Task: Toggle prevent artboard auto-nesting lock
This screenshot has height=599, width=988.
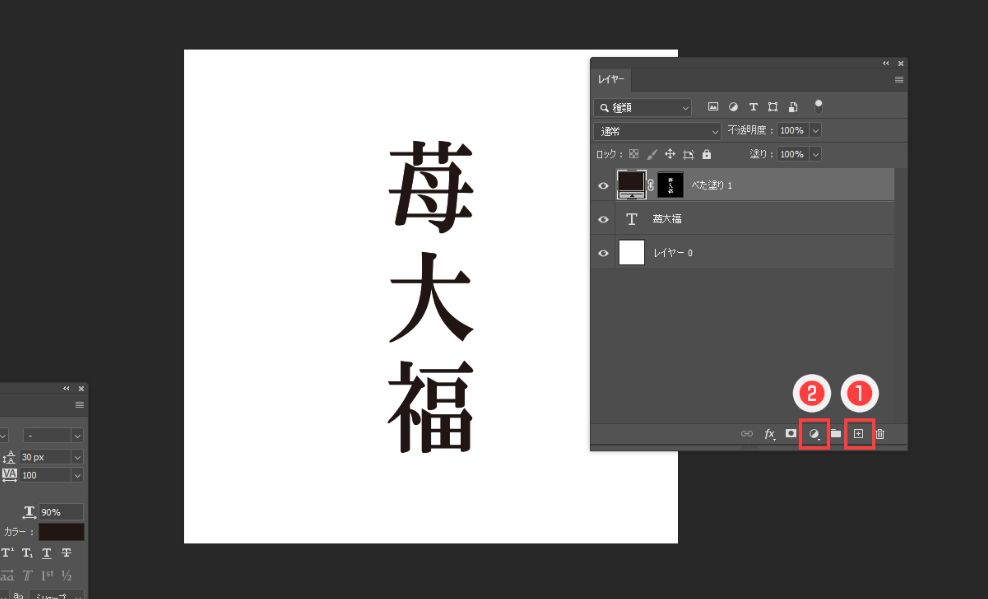Action: coord(688,154)
